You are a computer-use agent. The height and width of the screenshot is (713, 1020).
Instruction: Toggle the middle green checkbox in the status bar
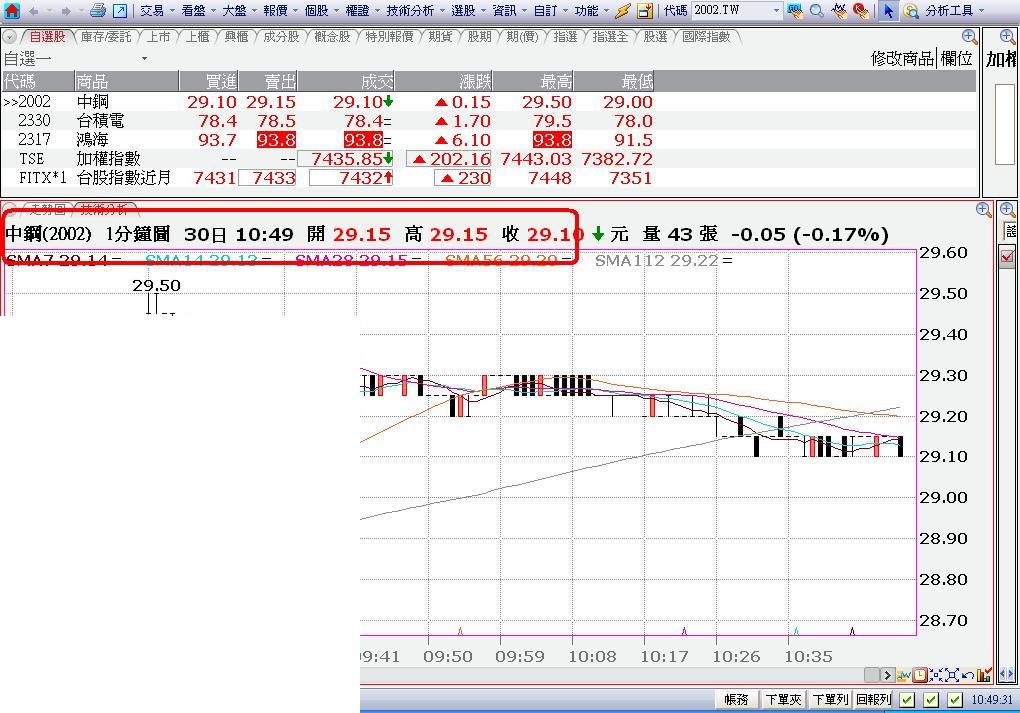click(931, 700)
